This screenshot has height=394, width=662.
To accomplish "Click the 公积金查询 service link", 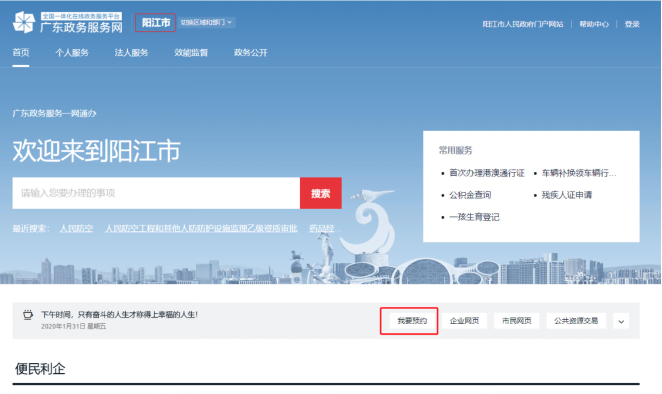I will coord(470,195).
